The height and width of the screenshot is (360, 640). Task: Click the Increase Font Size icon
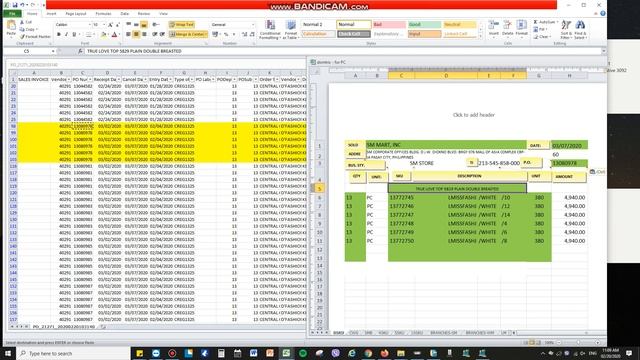click(x=110, y=25)
